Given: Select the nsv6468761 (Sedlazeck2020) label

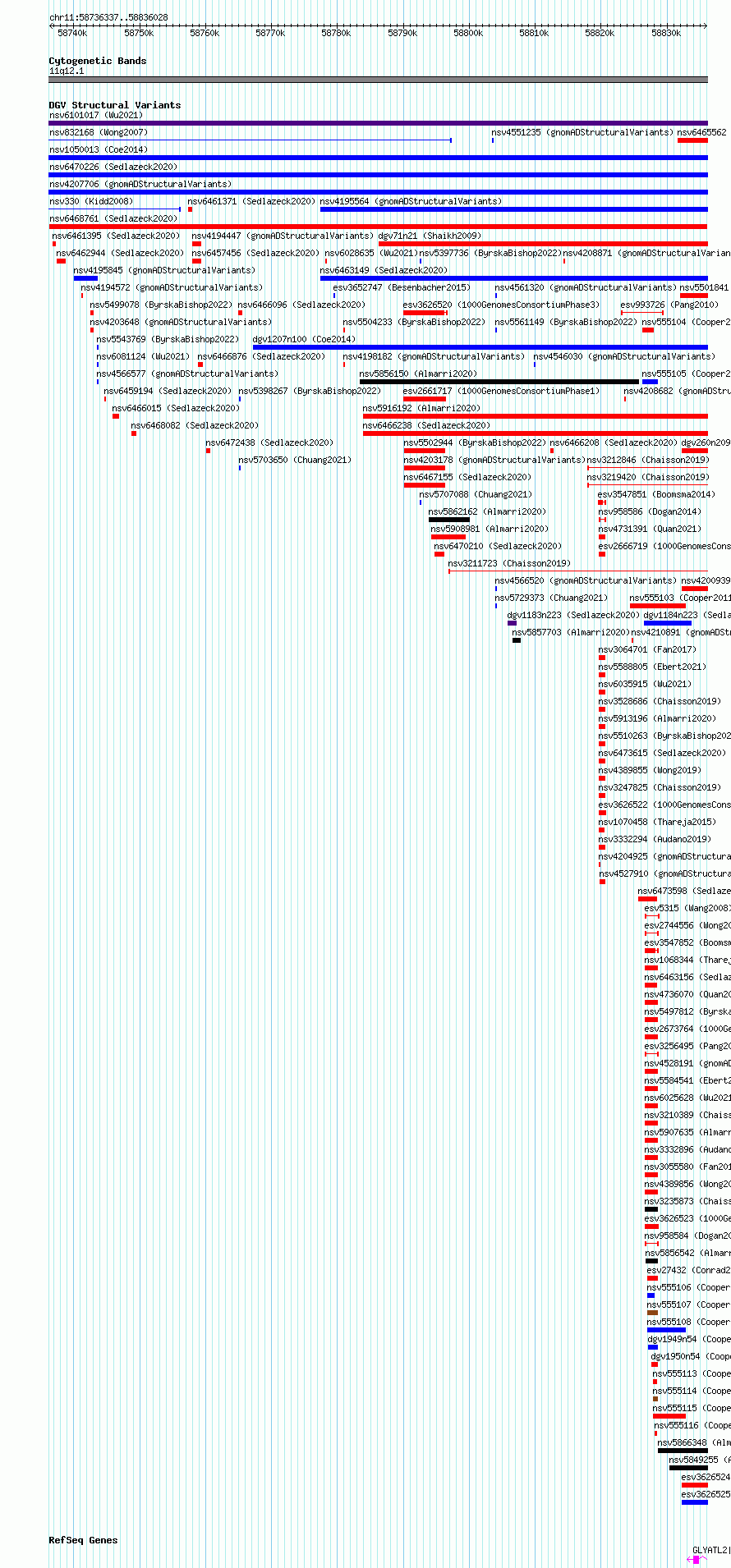Looking at the screenshot, I should tap(113, 218).
